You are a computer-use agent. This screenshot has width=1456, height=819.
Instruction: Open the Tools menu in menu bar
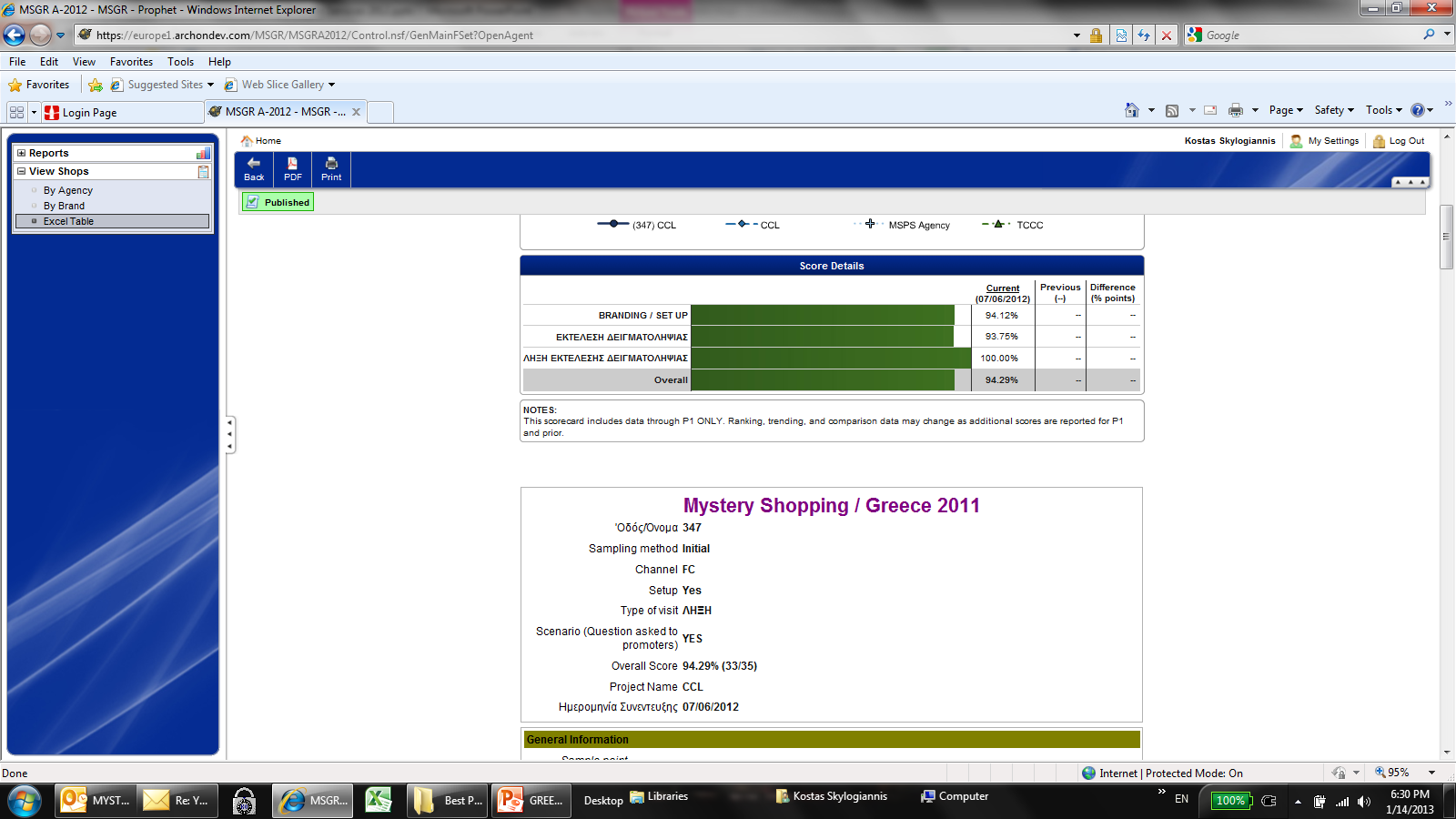pos(180,62)
